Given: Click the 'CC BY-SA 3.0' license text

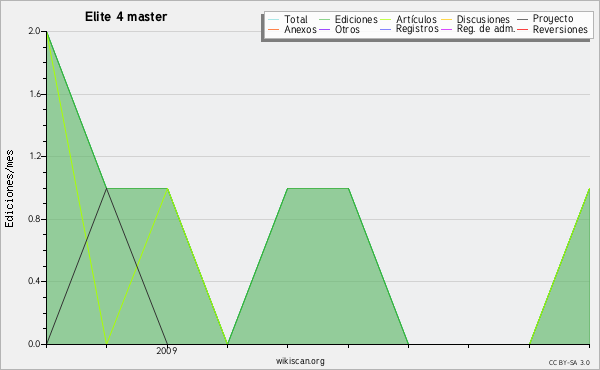Looking at the screenshot, I should click(x=569, y=363).
